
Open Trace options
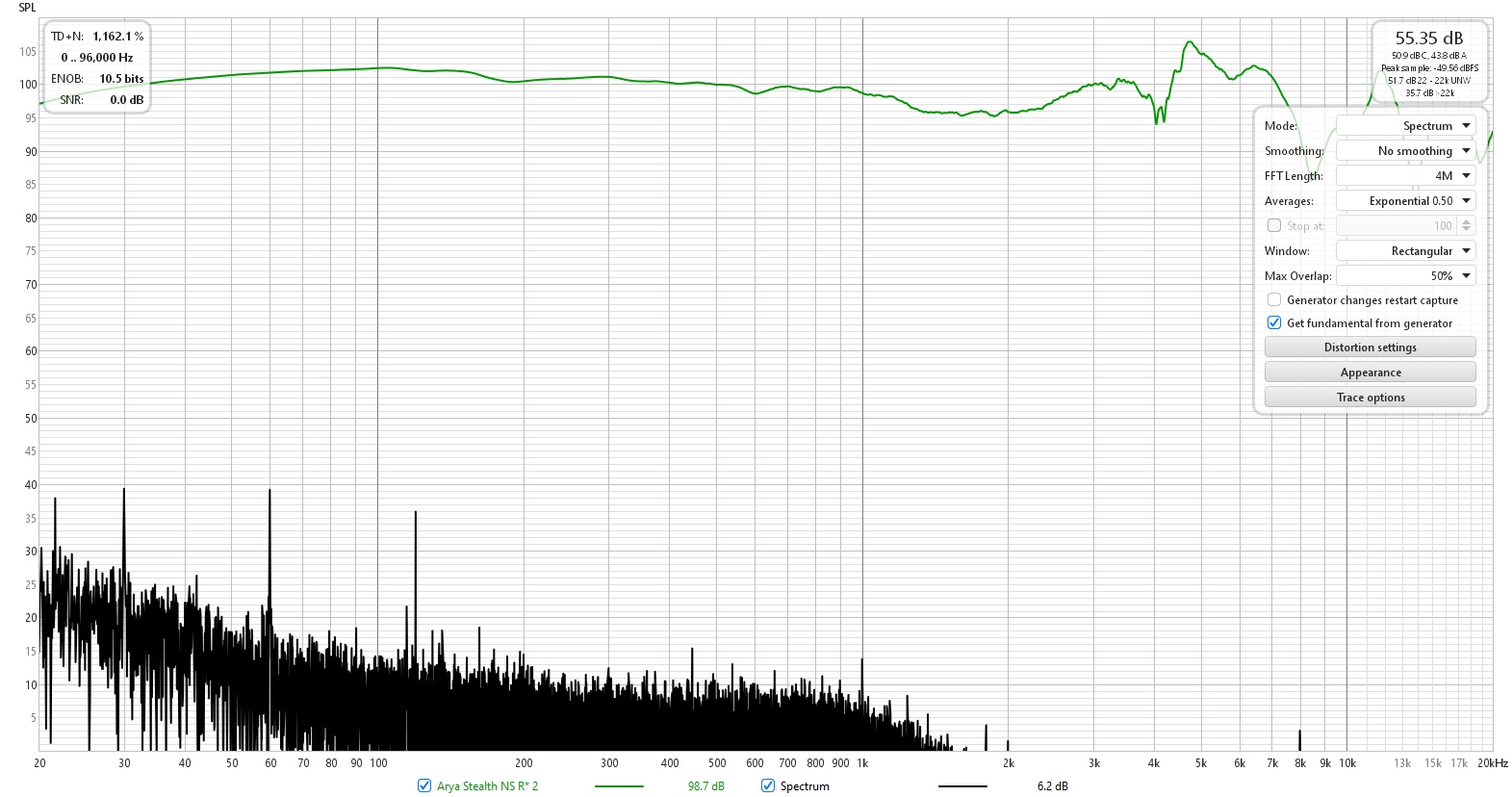coord(1370,398)
